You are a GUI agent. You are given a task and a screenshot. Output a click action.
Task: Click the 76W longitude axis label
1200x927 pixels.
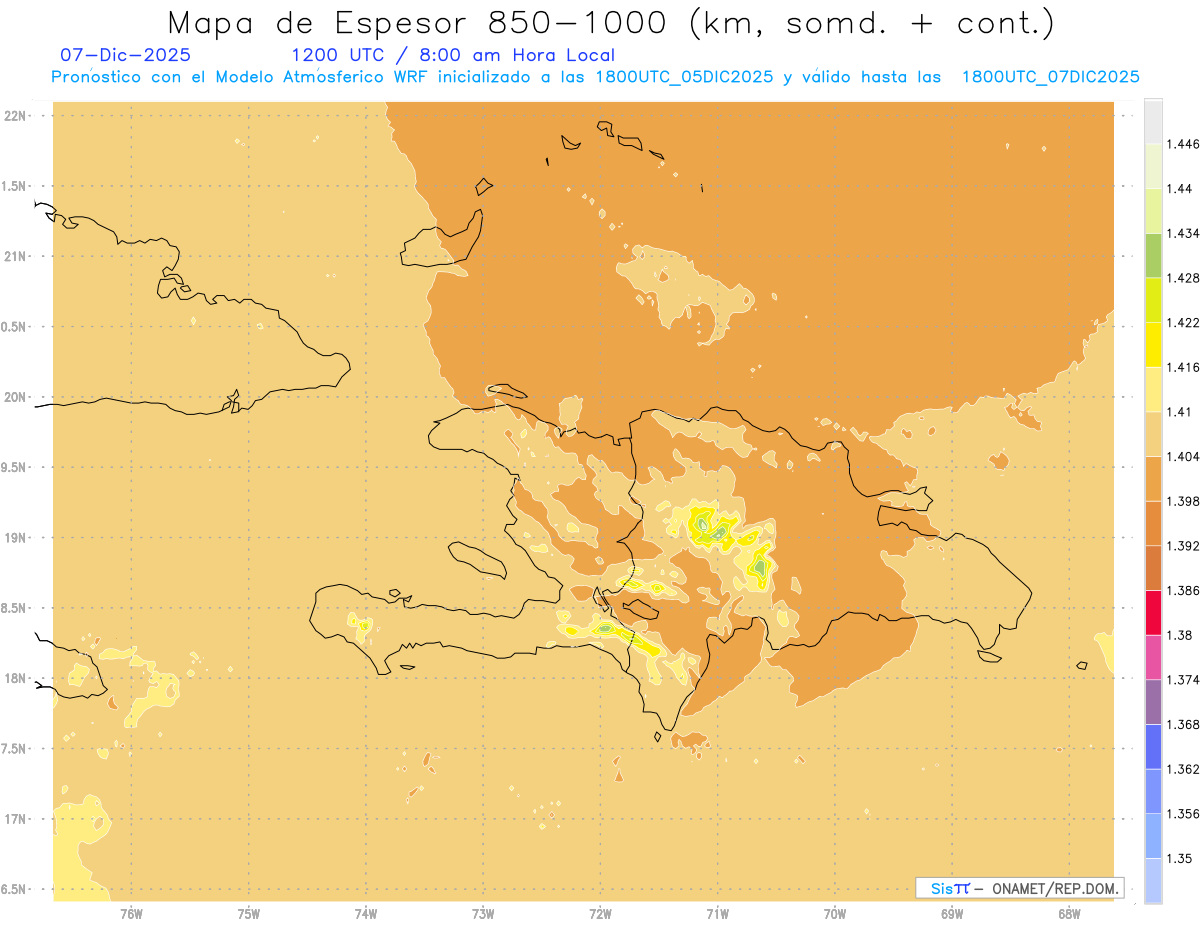(x=131, y=913)
